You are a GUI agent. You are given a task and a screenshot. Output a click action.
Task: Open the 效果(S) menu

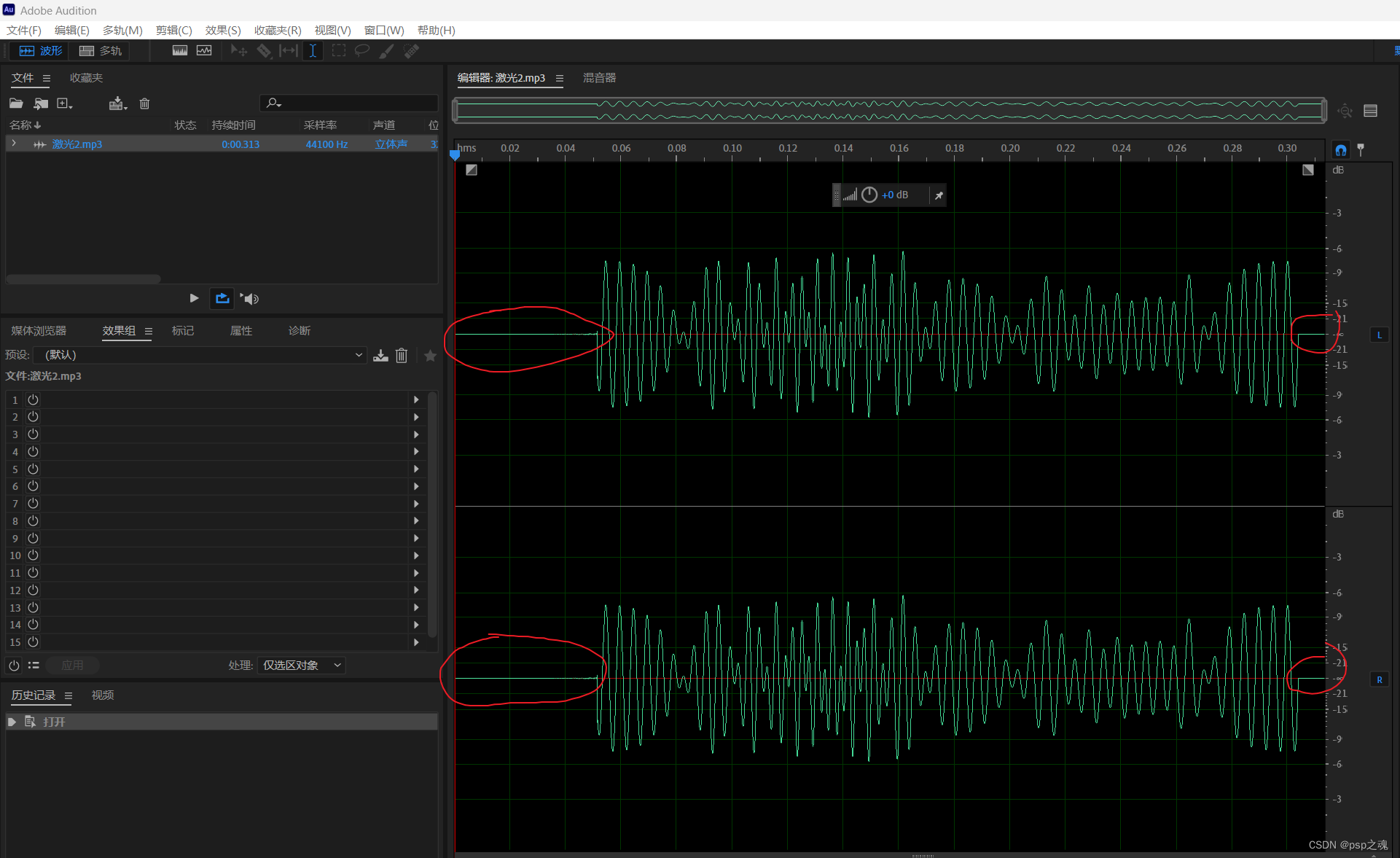[222, 30]
